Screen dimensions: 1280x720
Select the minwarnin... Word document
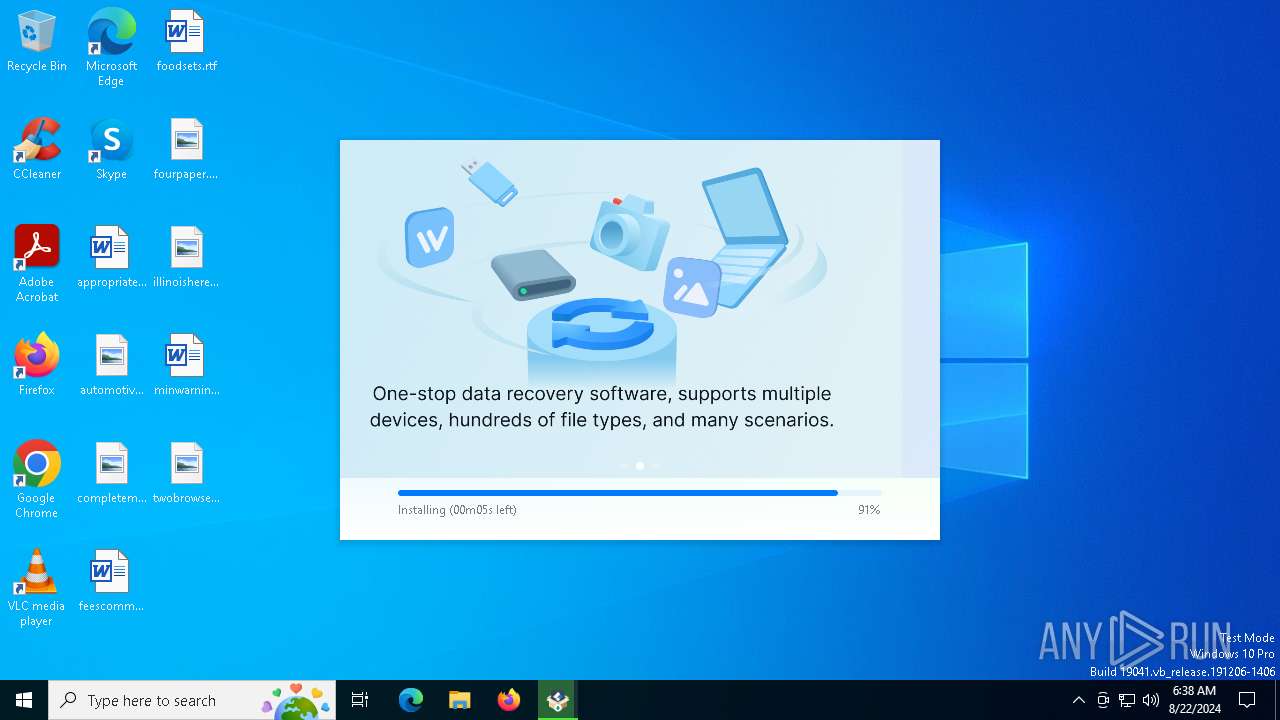tap(186, 366)
